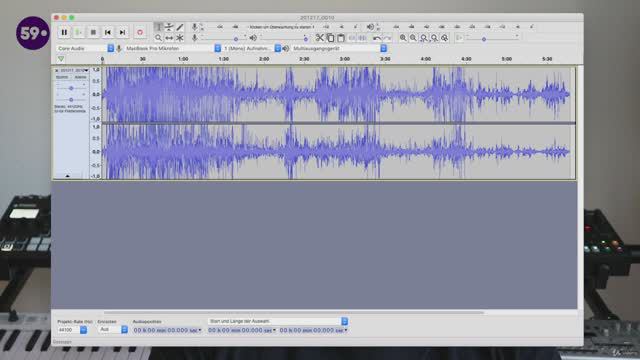The height and width of the screenshot is (360, 640).
Task: Click the selection start time field
Action: point(242,330)
